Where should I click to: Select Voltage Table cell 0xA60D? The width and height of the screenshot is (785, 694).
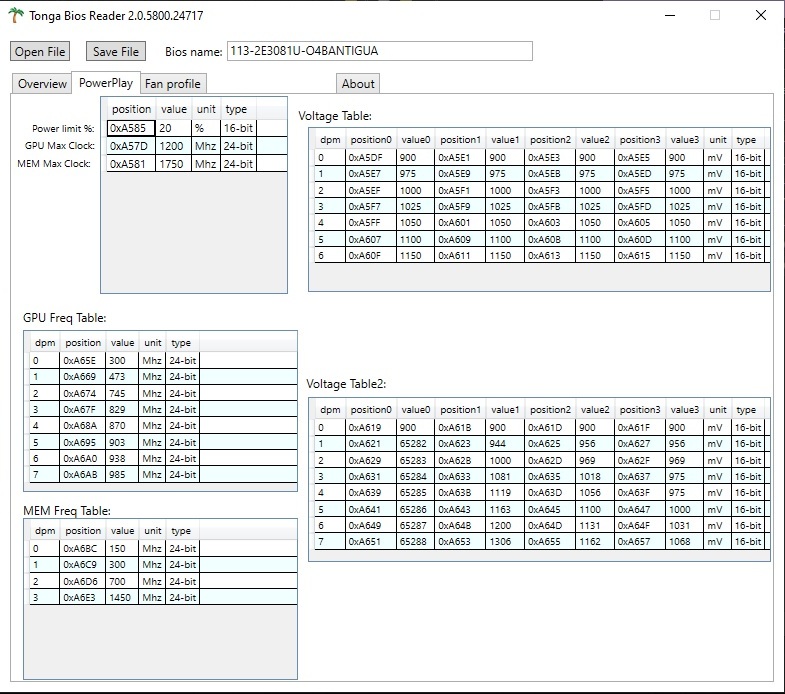pos(640,239)
